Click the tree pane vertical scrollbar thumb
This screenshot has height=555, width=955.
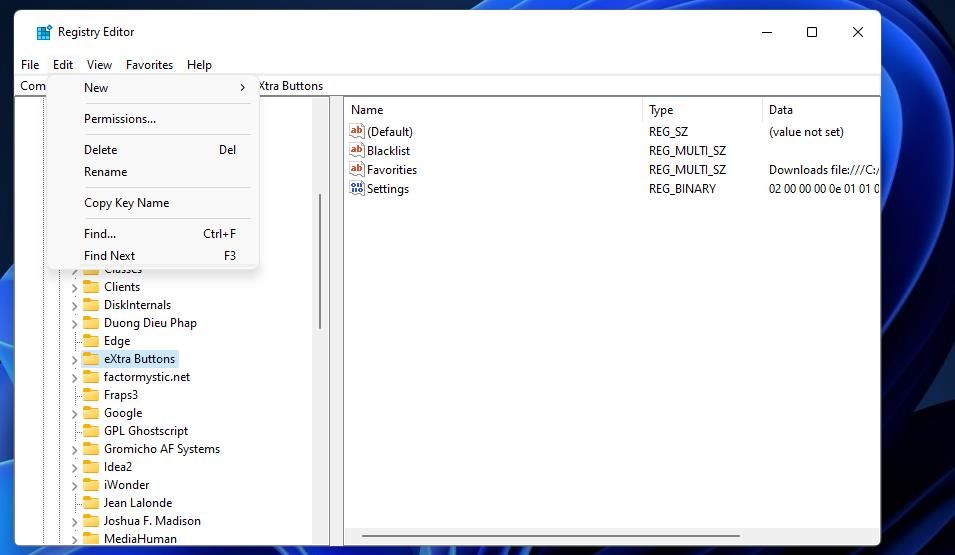point(320,262)
